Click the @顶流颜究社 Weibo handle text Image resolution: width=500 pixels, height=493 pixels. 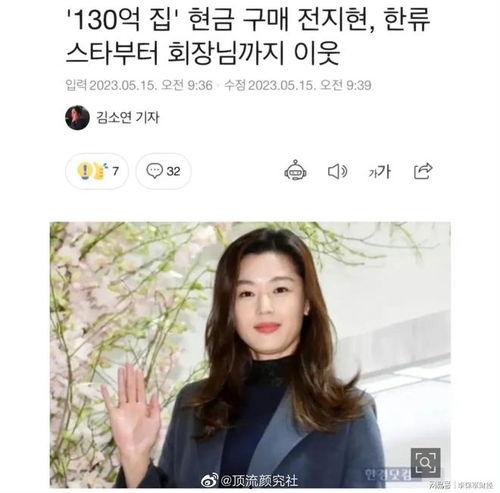[259, 480]
